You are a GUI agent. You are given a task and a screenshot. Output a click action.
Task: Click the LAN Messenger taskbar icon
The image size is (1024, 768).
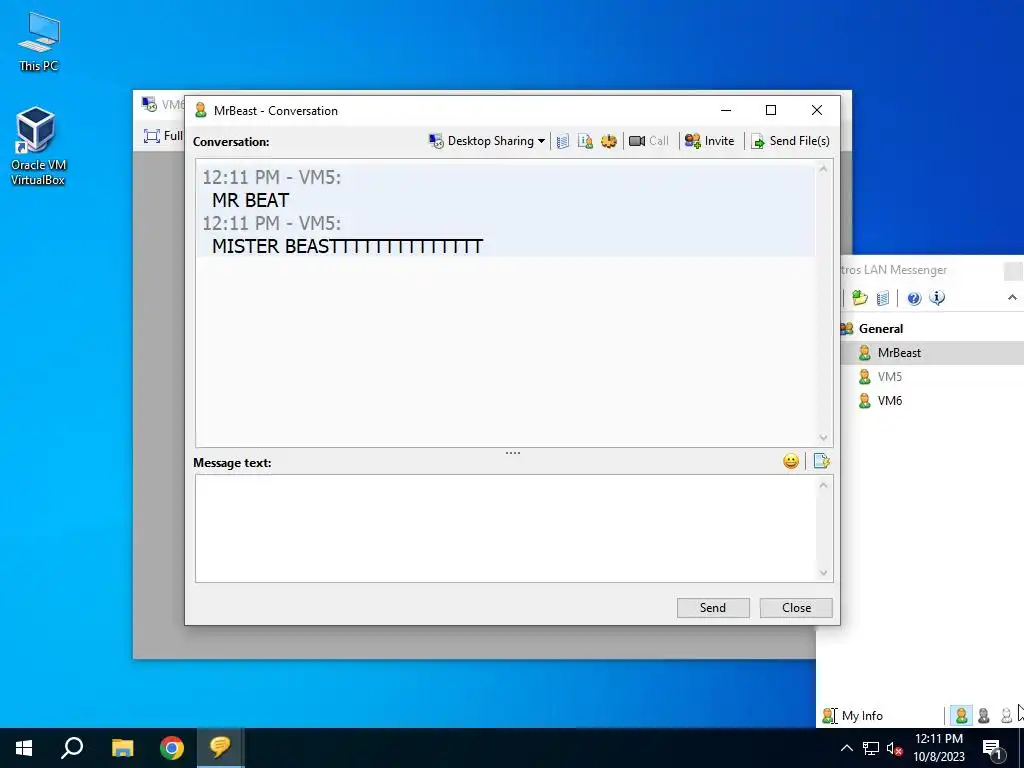click(221, 748)
